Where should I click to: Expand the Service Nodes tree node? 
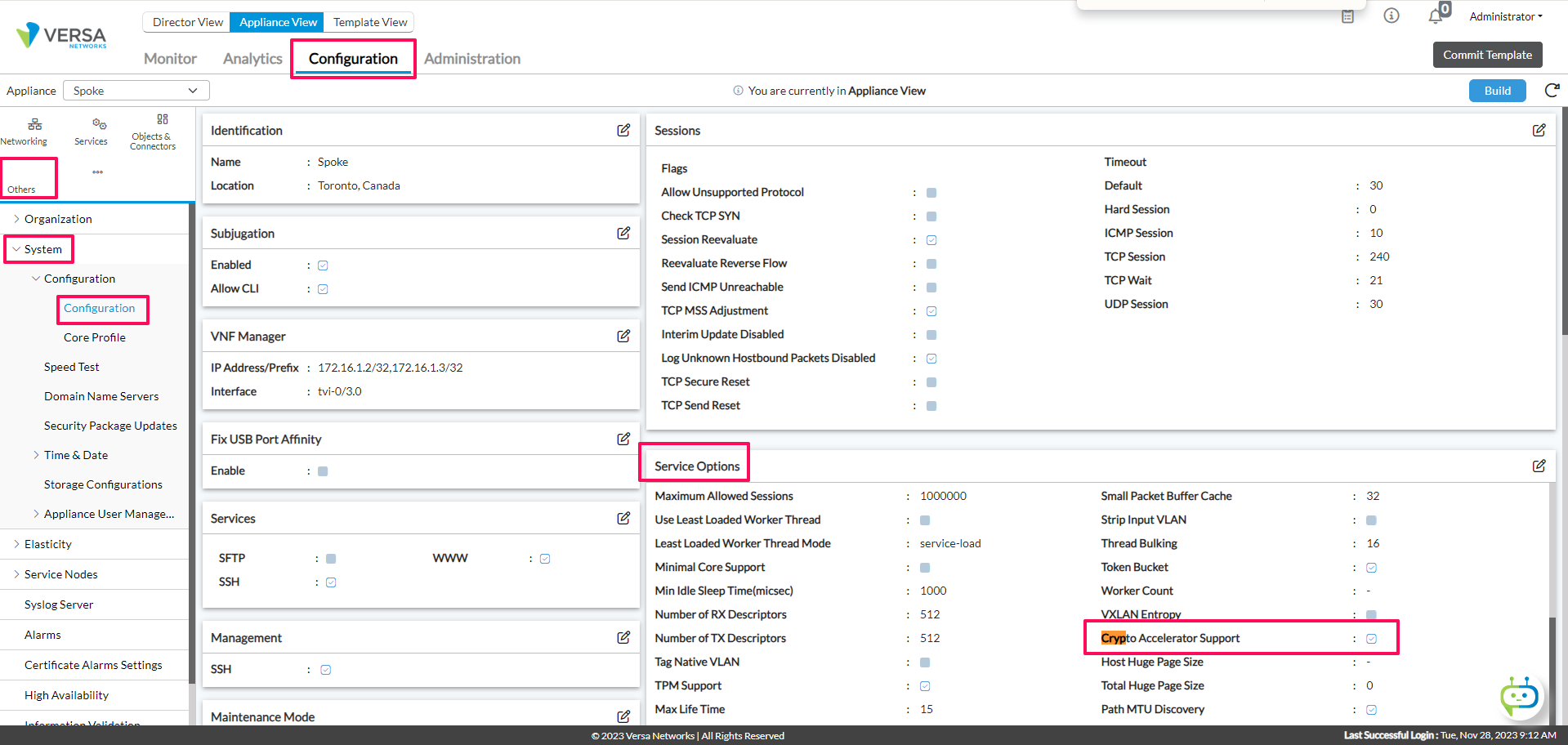point(16,574)
